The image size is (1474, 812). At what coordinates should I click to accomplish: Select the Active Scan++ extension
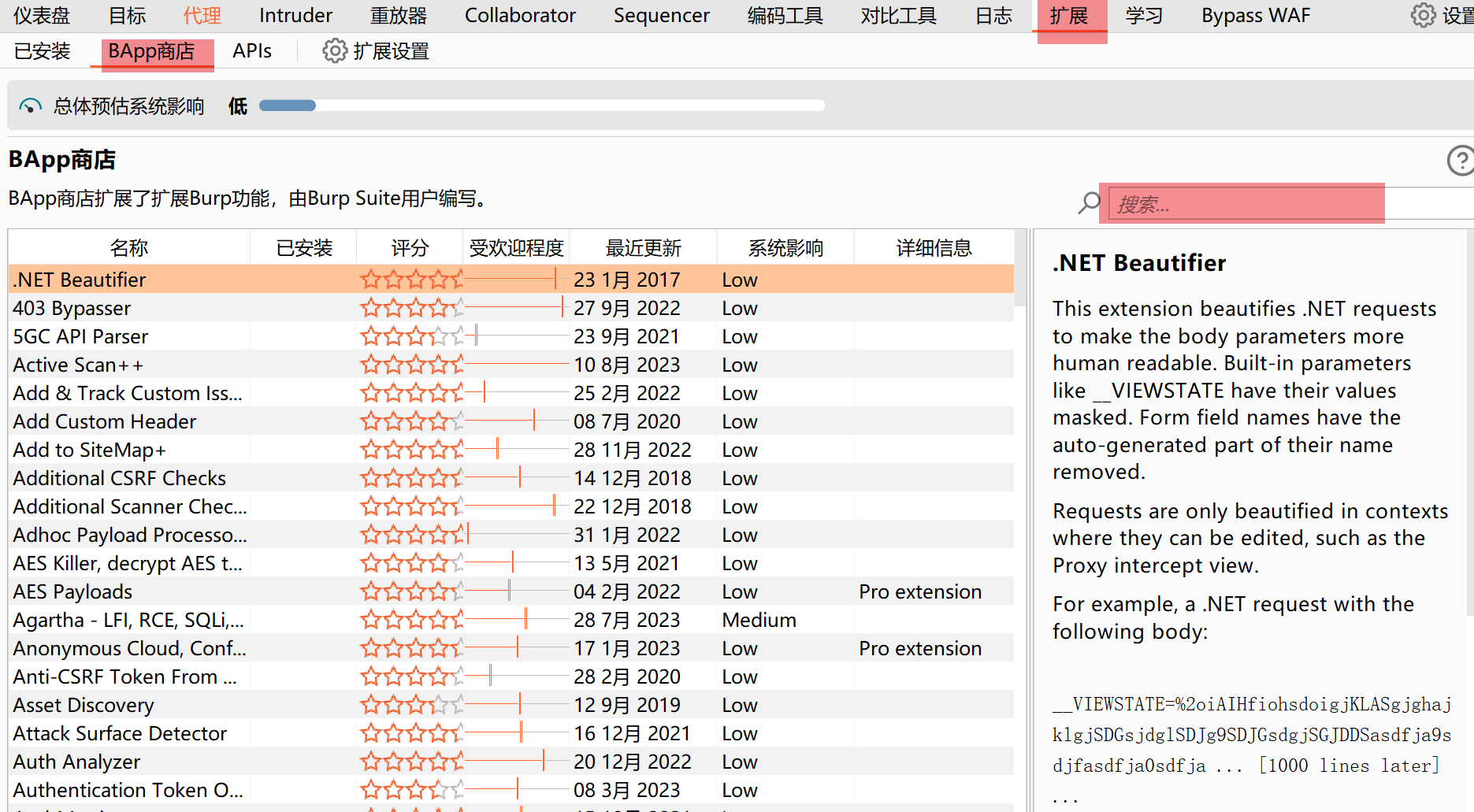click(511, 365)
